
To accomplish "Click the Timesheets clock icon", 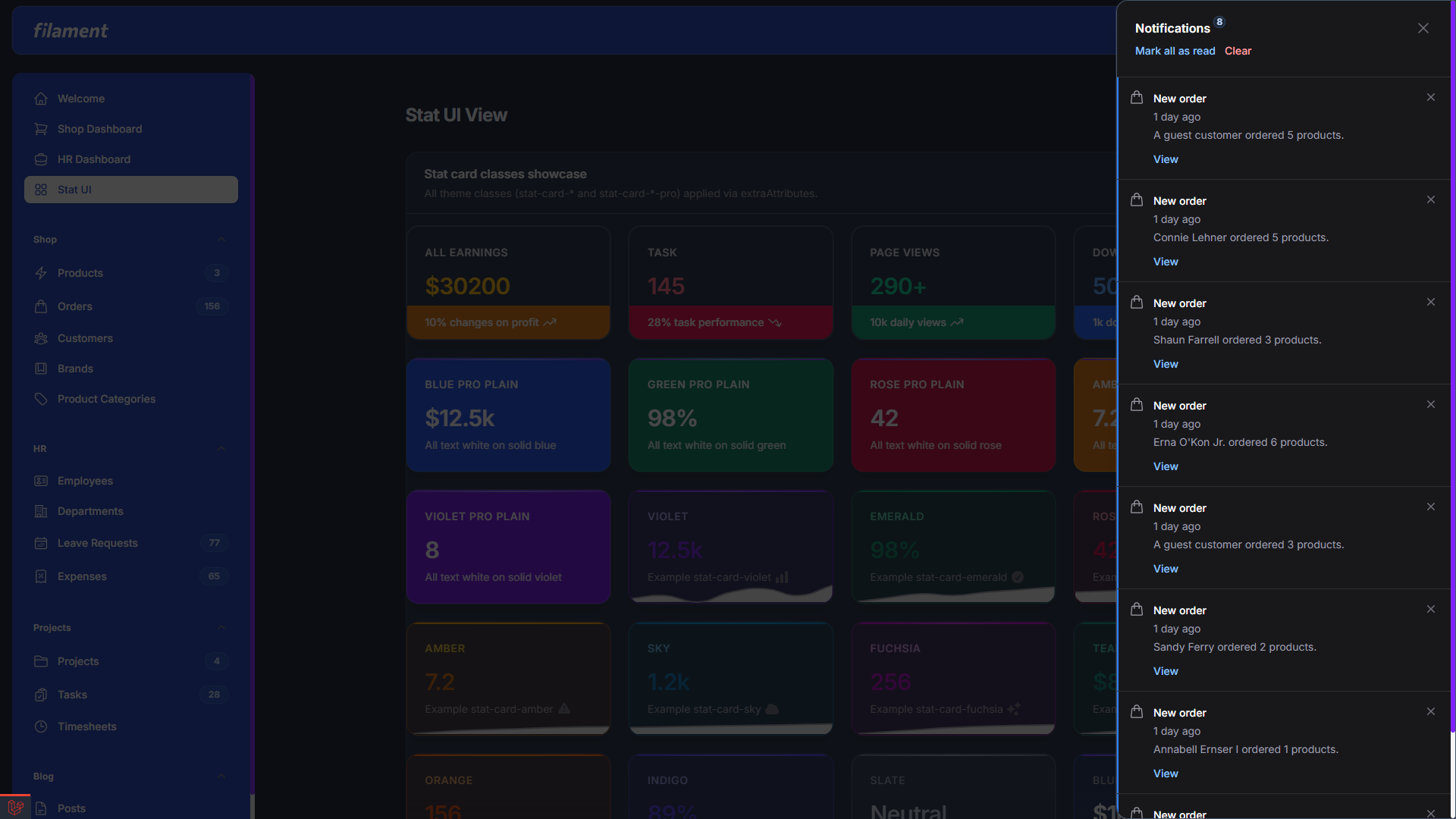I will pyautogui.click(x=41, y=726).
